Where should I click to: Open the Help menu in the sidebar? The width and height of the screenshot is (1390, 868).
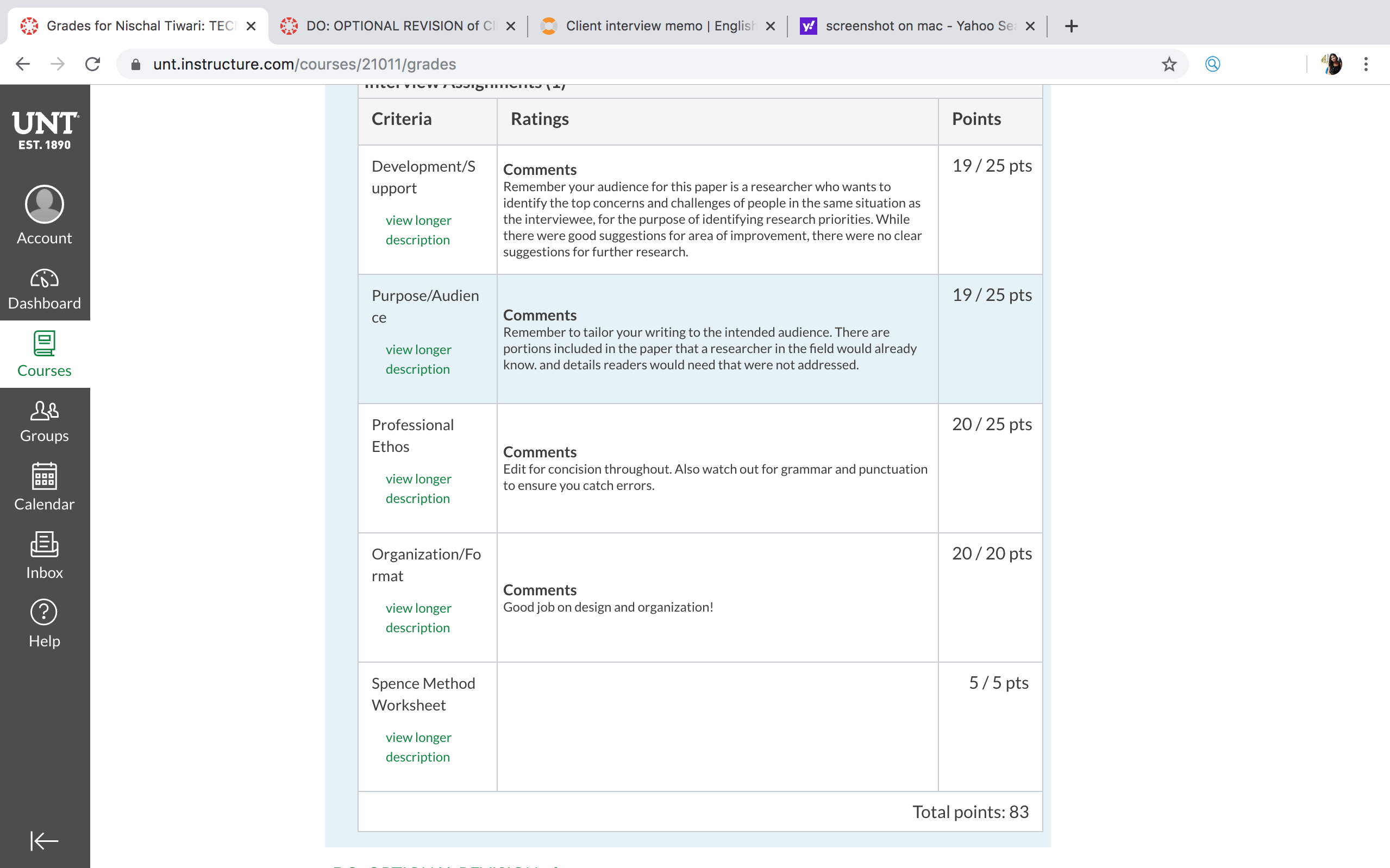pos(44,624)
